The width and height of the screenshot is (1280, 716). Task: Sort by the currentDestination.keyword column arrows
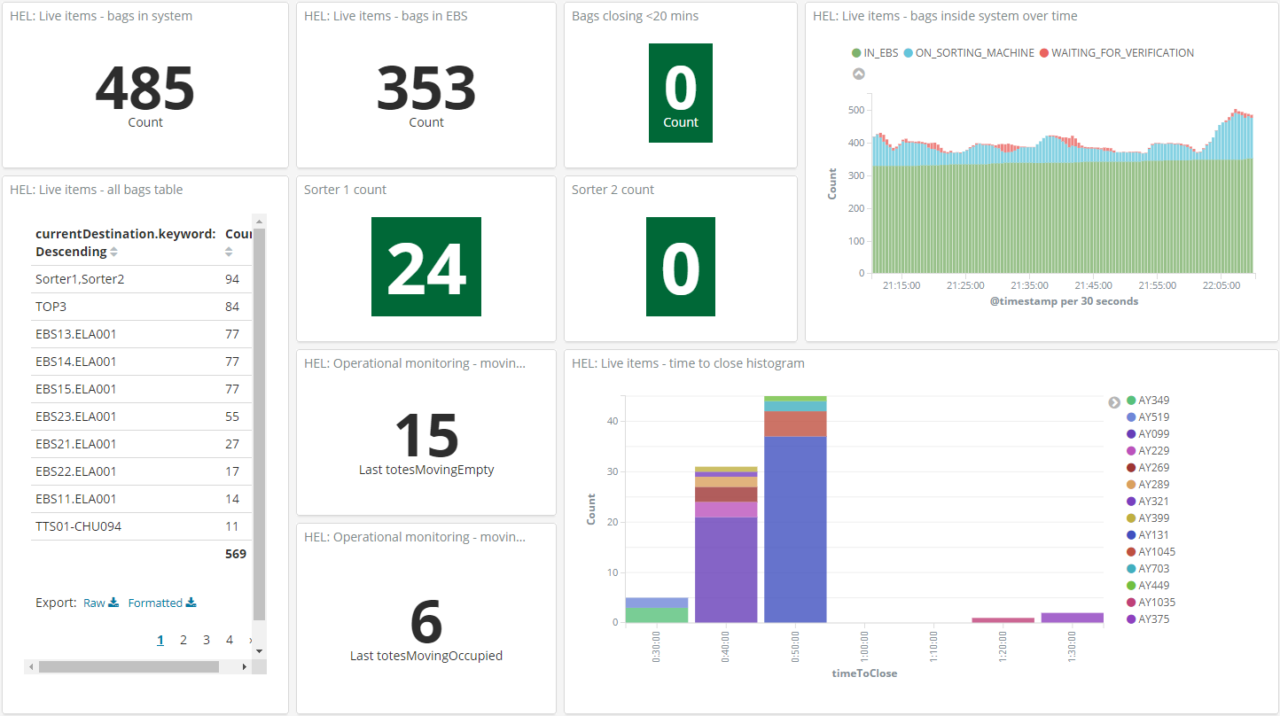(114, 252)
